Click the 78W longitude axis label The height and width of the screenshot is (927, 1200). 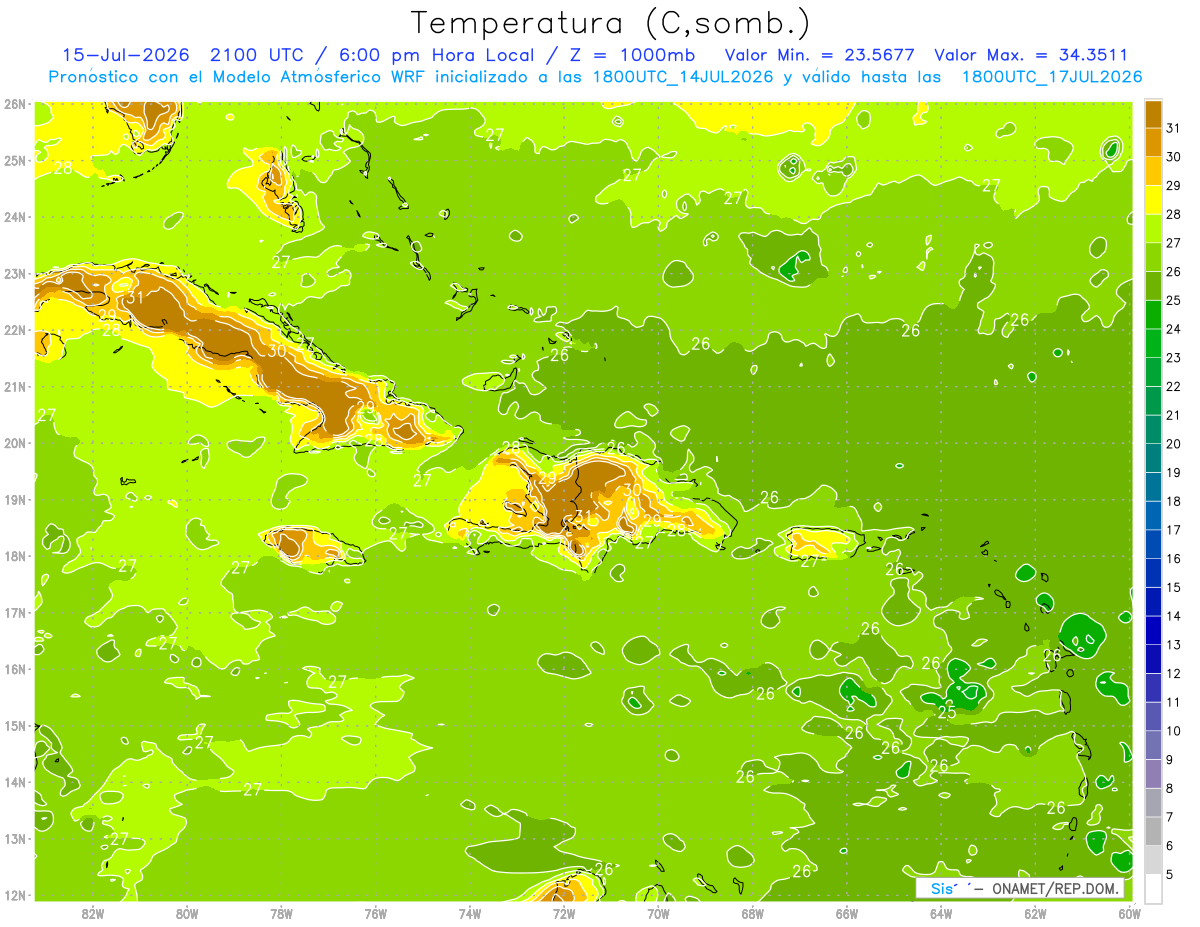[281, 913]
